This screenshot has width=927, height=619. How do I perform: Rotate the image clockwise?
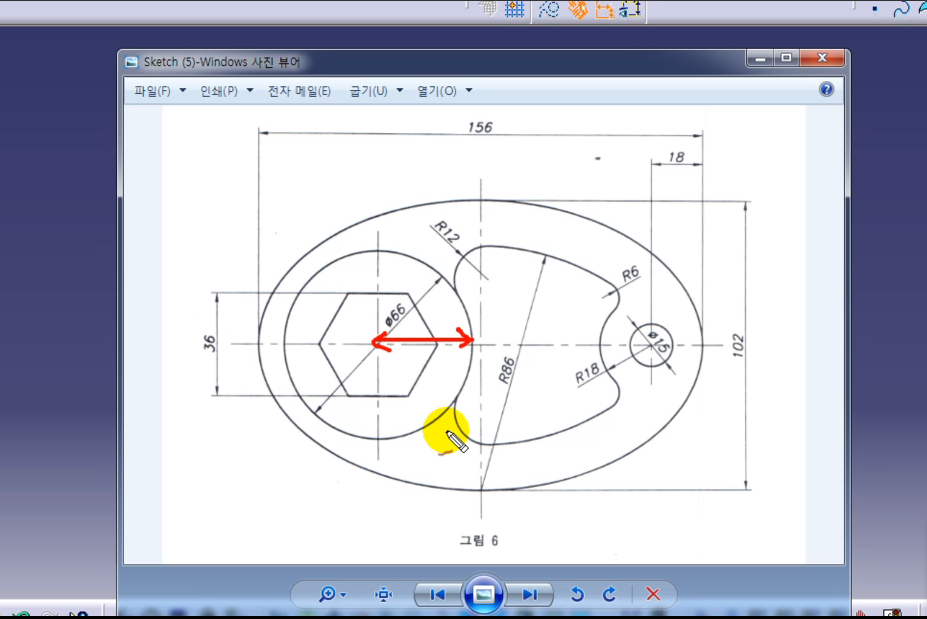[609, 594]
